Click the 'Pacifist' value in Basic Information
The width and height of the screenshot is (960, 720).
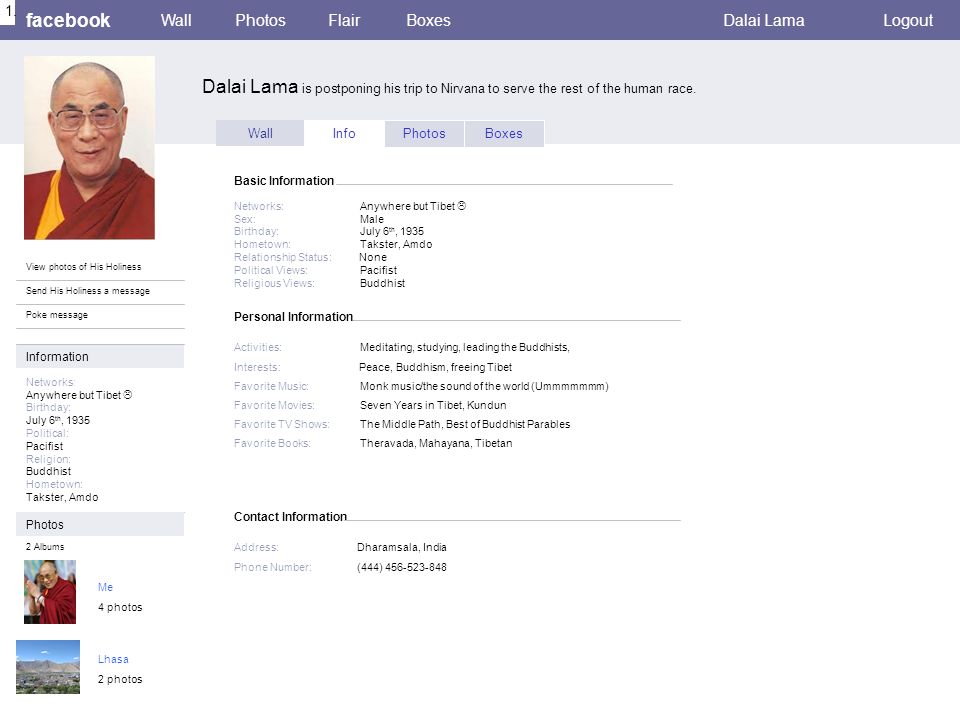(378, 270)
